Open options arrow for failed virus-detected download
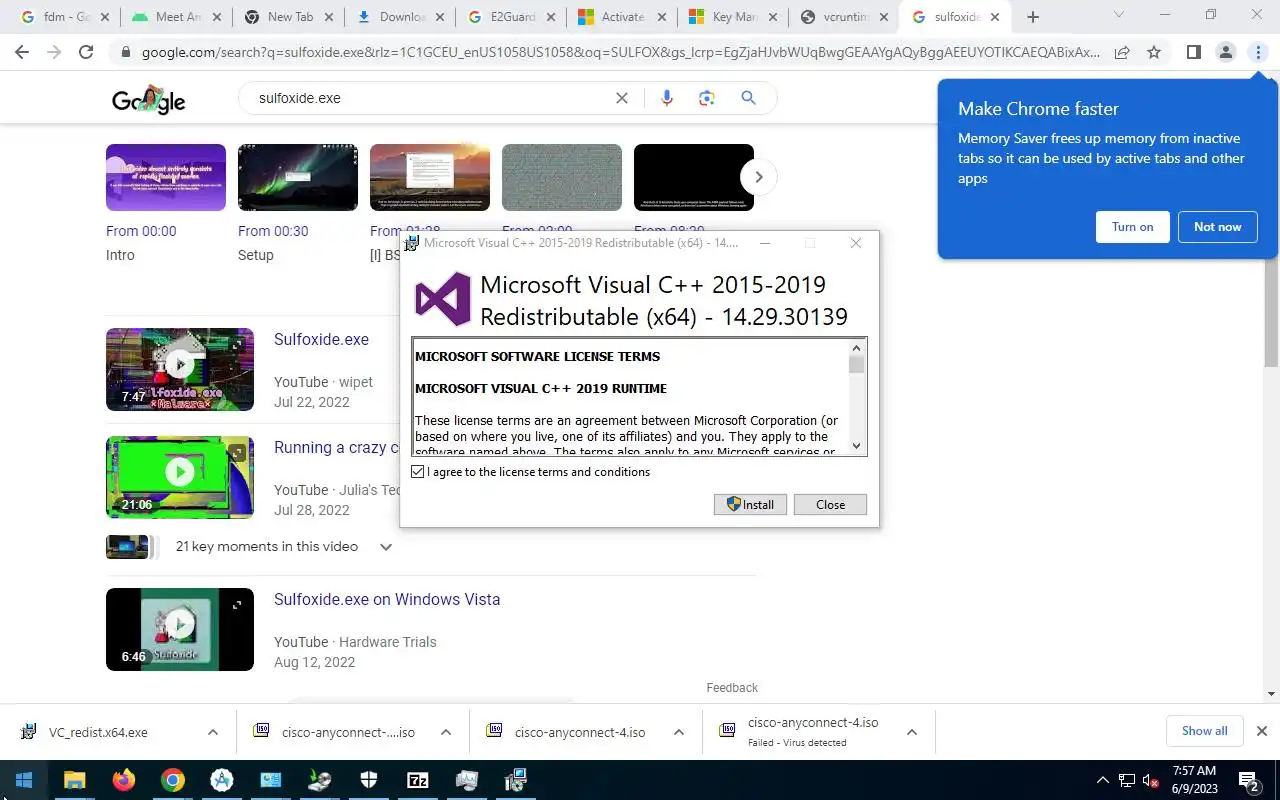This screenshot has height=800, width=1280. click(x=911, y=732)
